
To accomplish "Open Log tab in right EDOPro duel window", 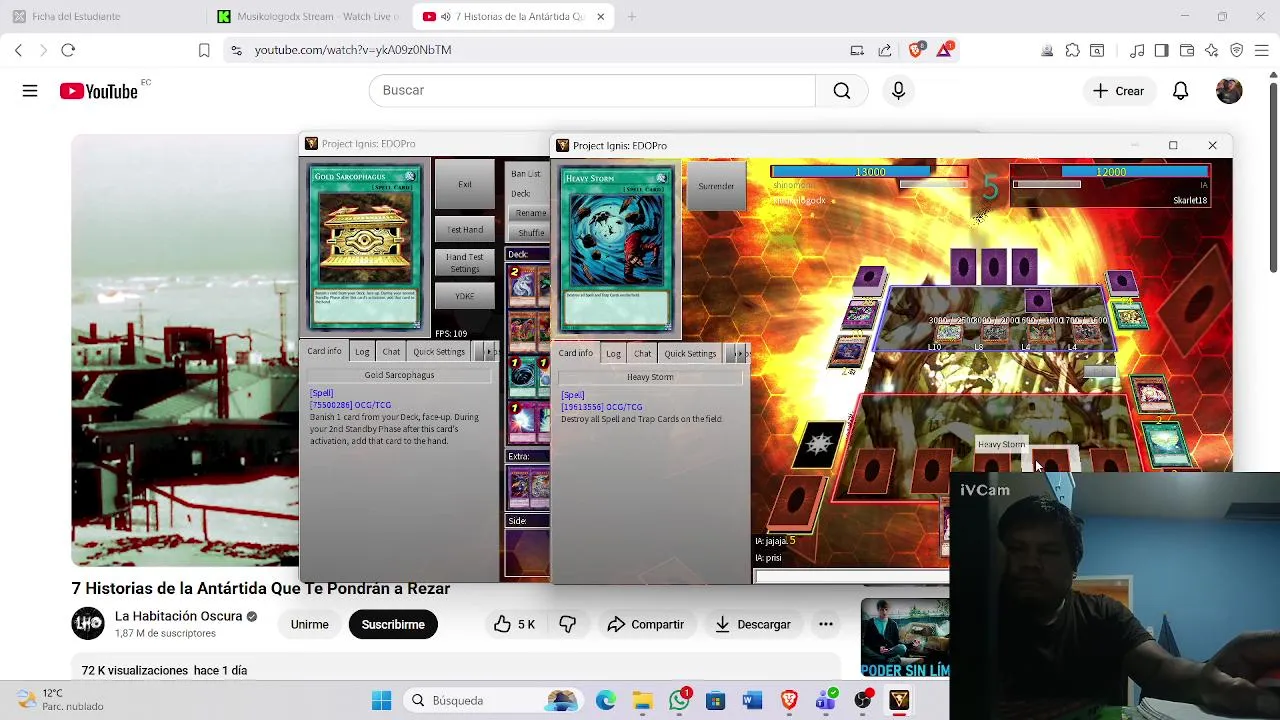I will pyautogui.click(x=613, y=353).
